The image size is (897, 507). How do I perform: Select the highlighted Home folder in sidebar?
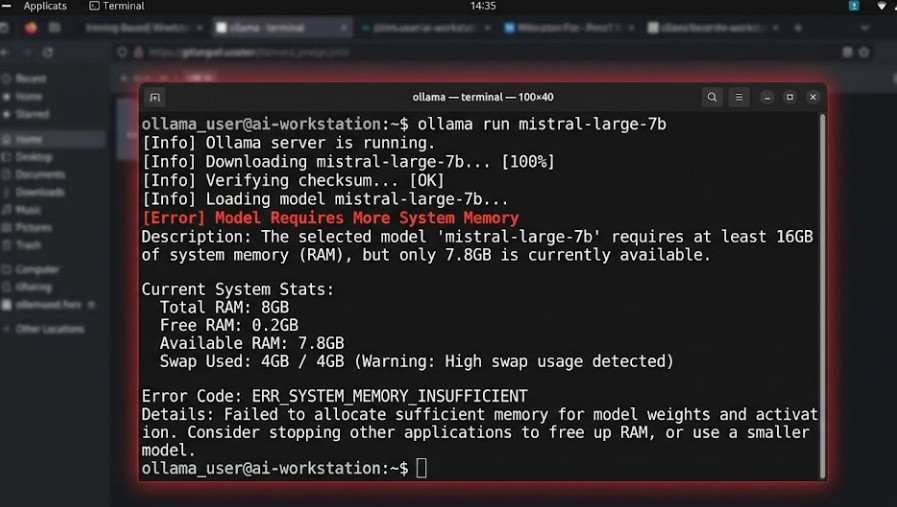click(x=53, y=139)
